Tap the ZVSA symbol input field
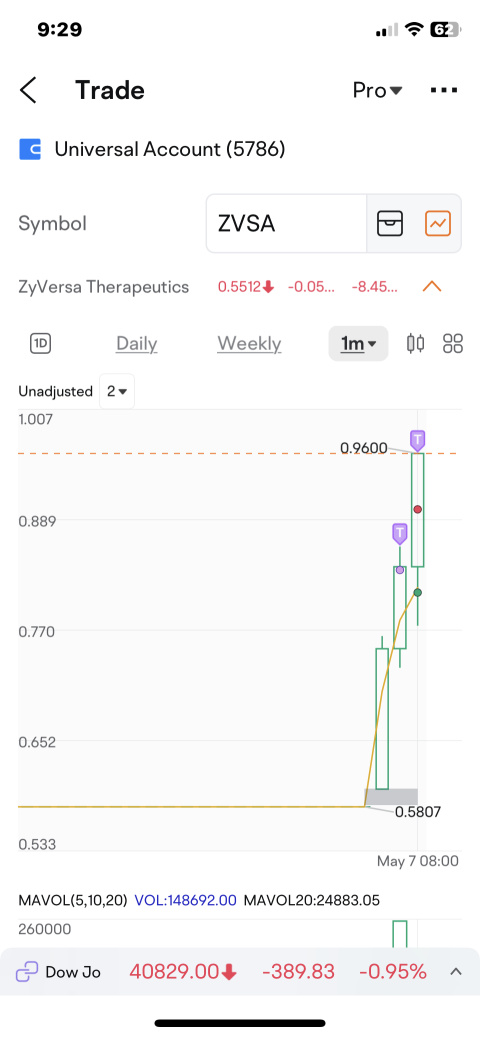Image resolution: width=480 pixels, height=1039 pixels. pyautogui.click(x=286, y=224)
